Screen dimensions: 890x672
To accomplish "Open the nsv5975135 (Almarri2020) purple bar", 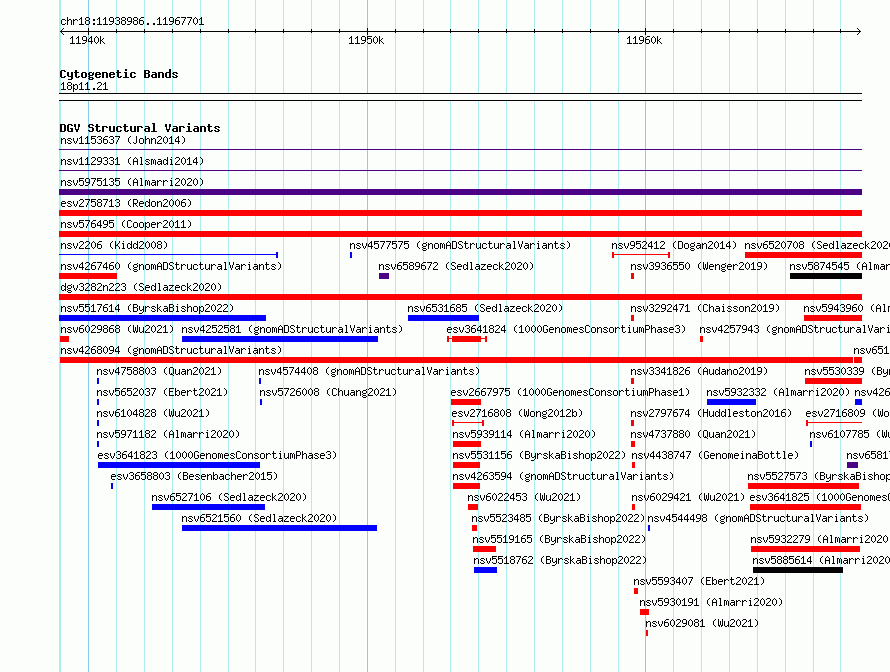I will [460, 192].
